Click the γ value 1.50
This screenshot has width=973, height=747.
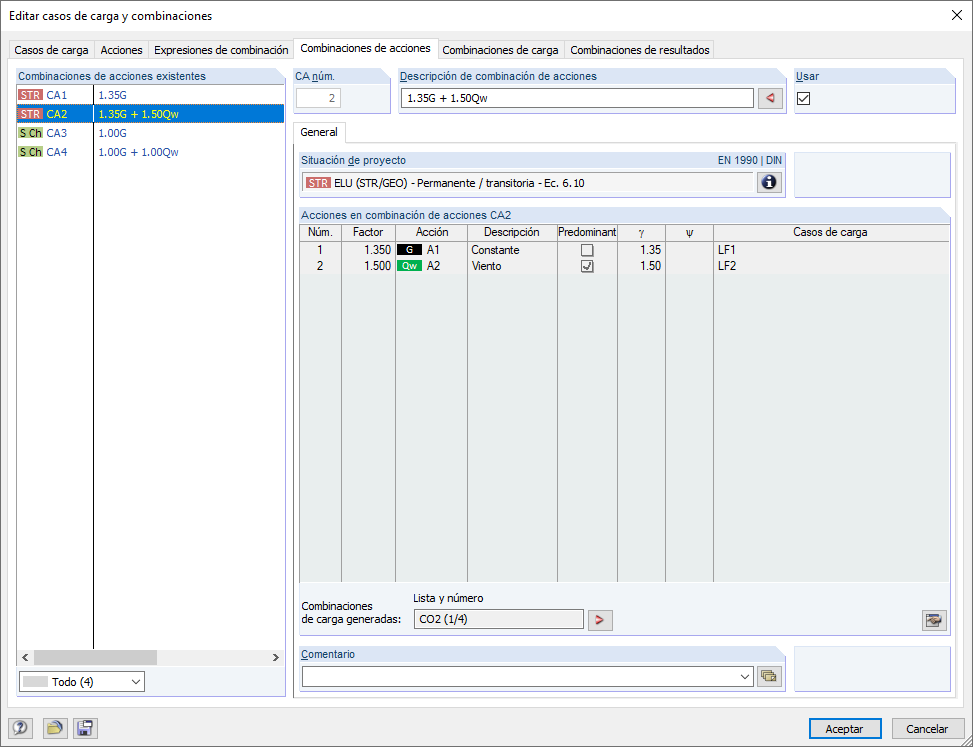[642, 266]
